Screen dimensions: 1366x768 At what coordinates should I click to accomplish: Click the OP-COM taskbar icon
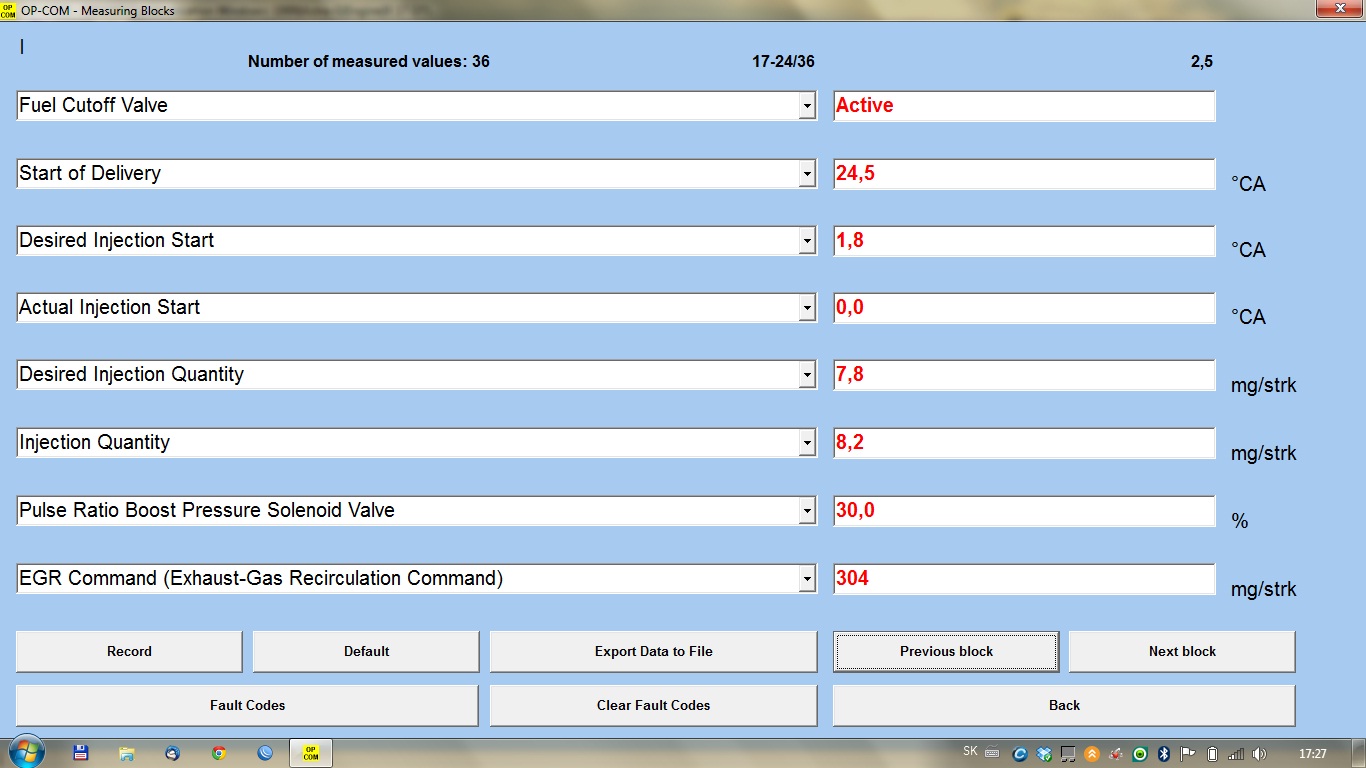coord(311,753)
